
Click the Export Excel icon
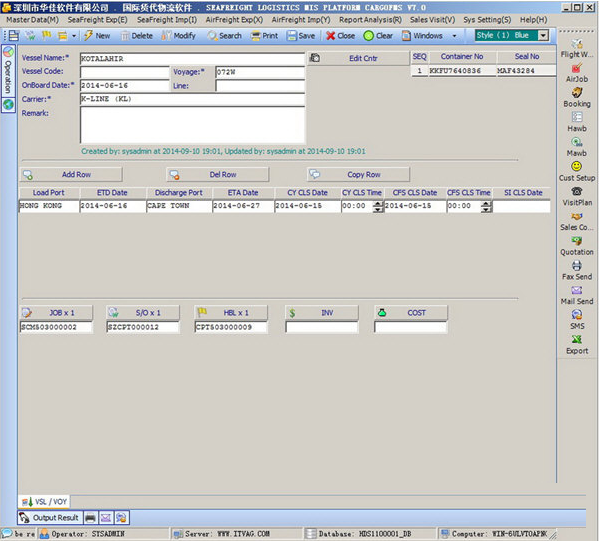click(x=577, y=340)
